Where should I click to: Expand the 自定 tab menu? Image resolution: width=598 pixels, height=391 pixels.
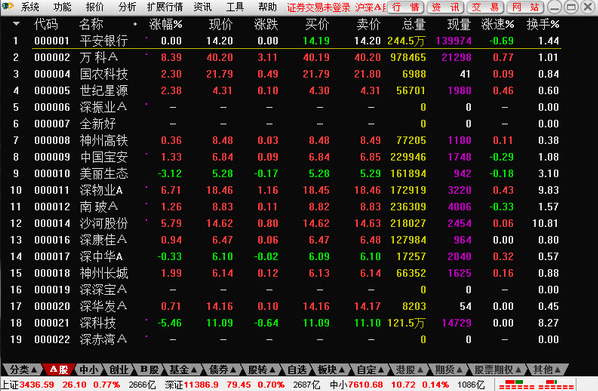tap(370, 369)
